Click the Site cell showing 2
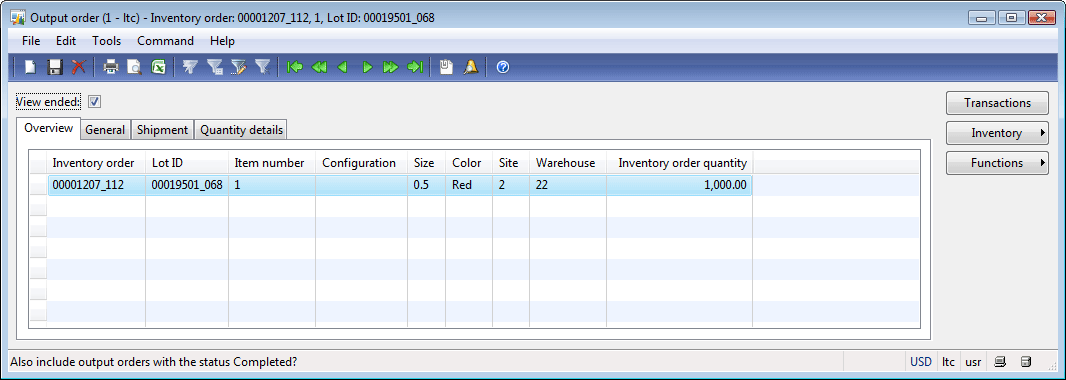This screenshot has width=1066, height=380. coord(511,185)
